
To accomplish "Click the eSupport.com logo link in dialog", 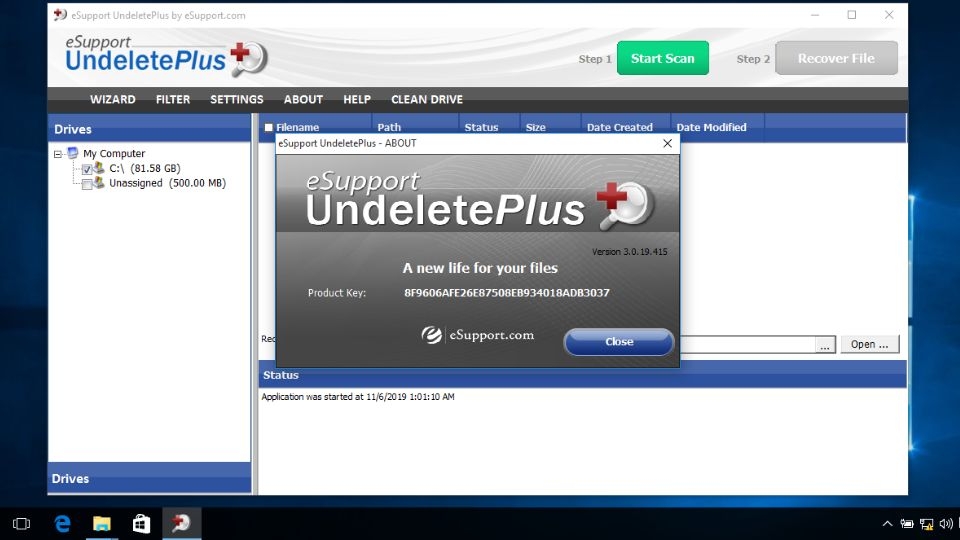I will pos(478,335).
